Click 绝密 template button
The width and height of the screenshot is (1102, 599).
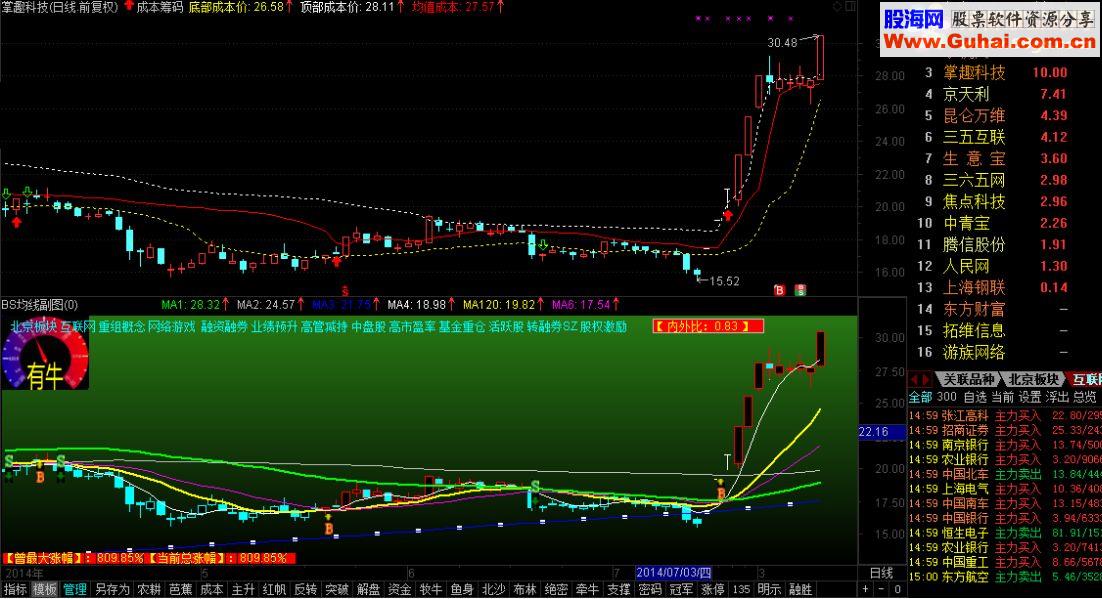tap(556, 589)
